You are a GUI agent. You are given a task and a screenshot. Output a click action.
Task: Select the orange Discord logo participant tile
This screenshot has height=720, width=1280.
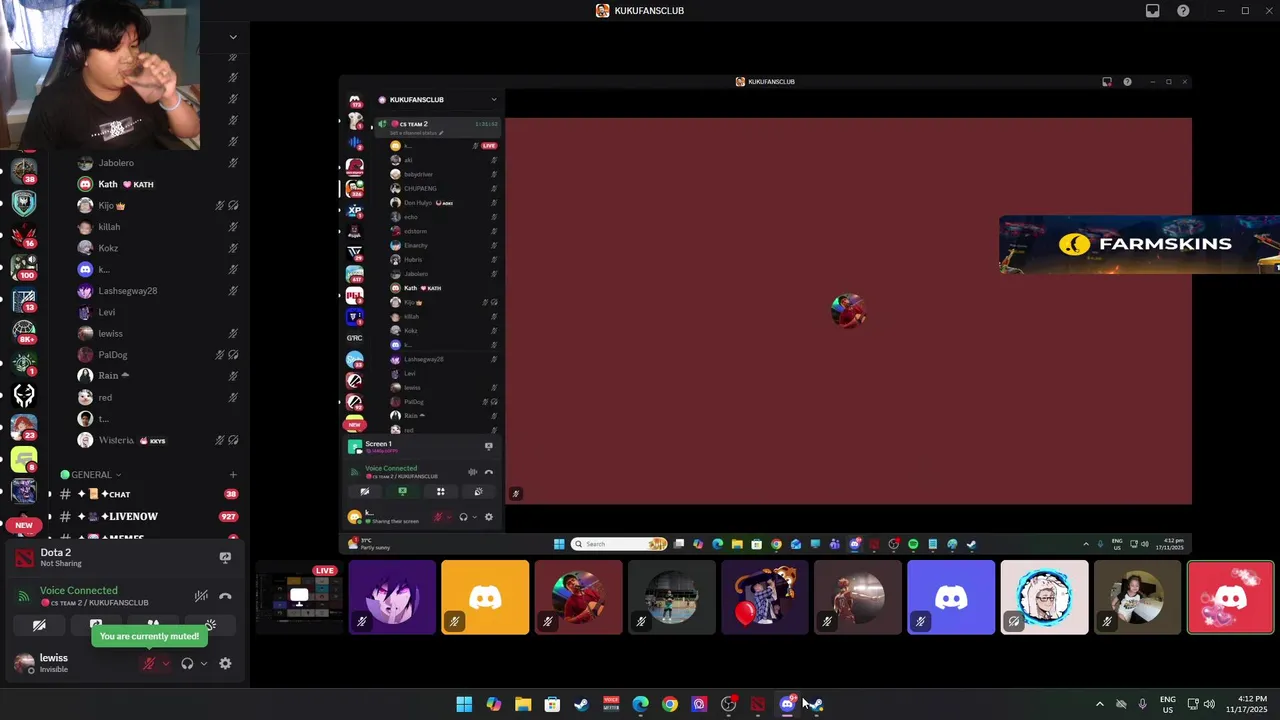coord(485,598)
